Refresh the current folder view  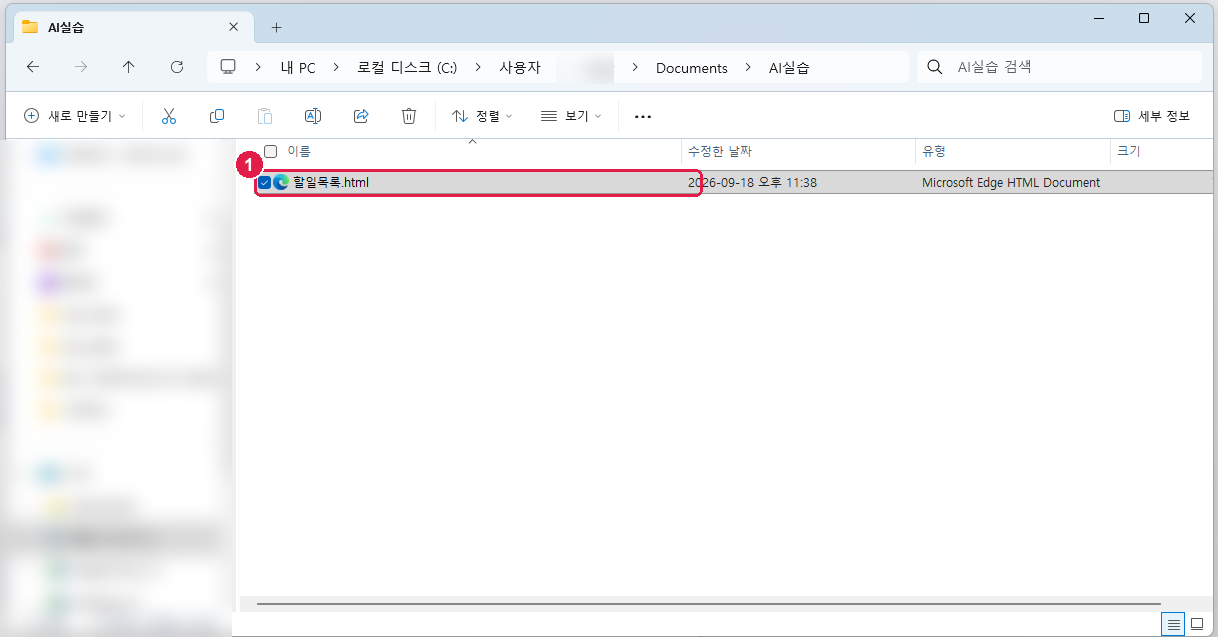177,67
